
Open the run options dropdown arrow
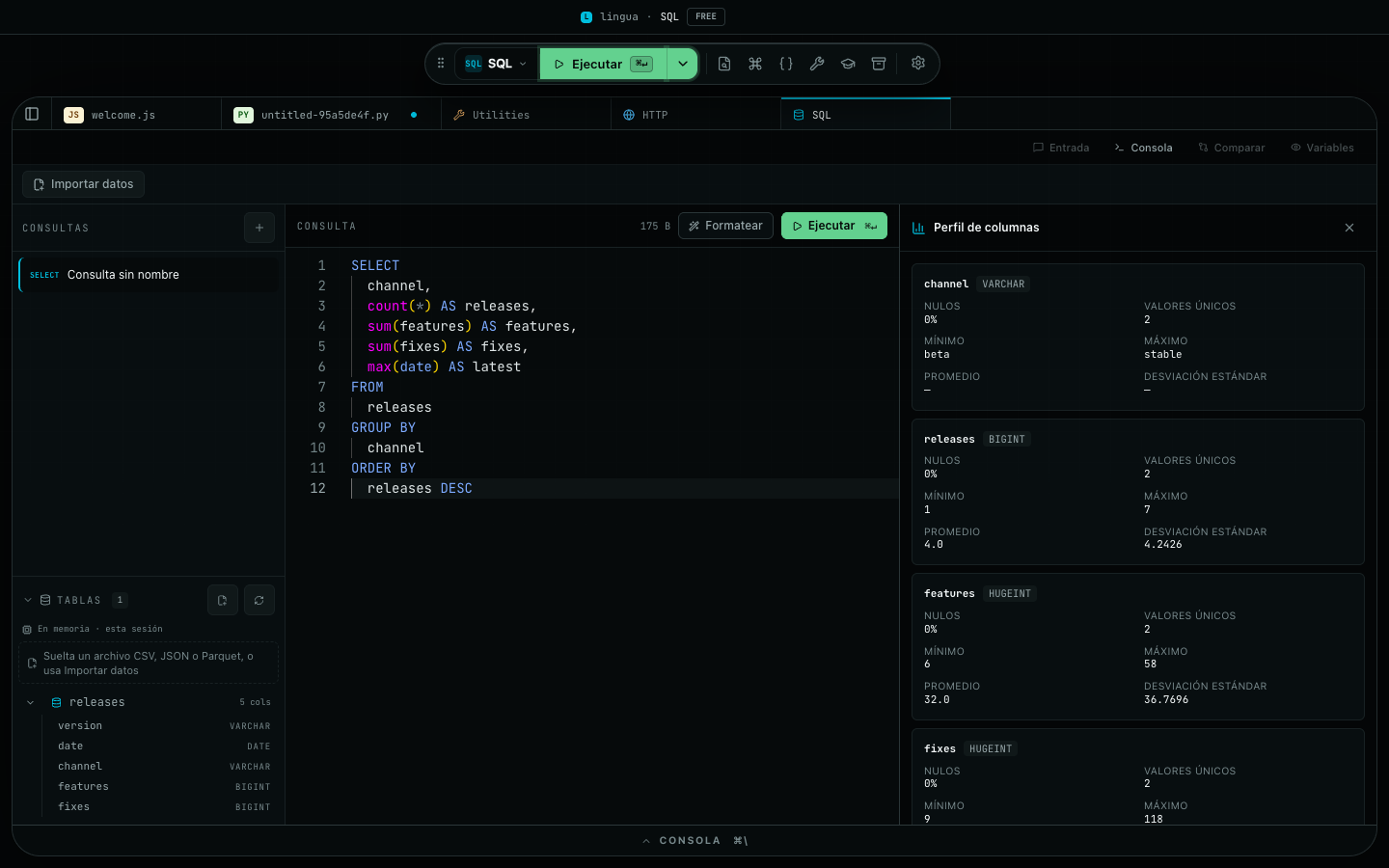pos(683,64)
